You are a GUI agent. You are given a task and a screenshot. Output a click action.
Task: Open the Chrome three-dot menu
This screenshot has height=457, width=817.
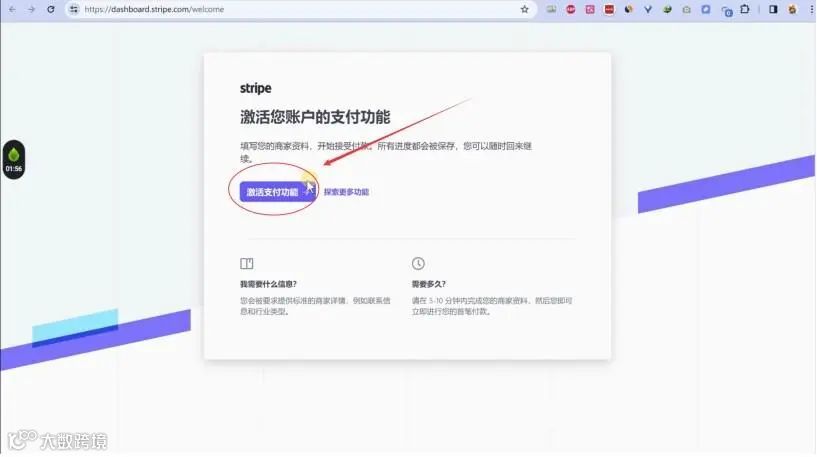[x=811, y=9]
